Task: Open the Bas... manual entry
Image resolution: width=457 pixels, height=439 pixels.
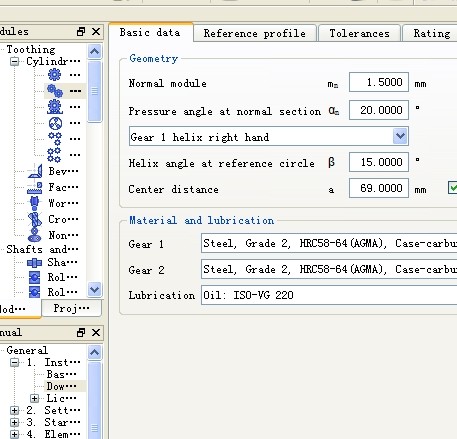Action: 61,374
